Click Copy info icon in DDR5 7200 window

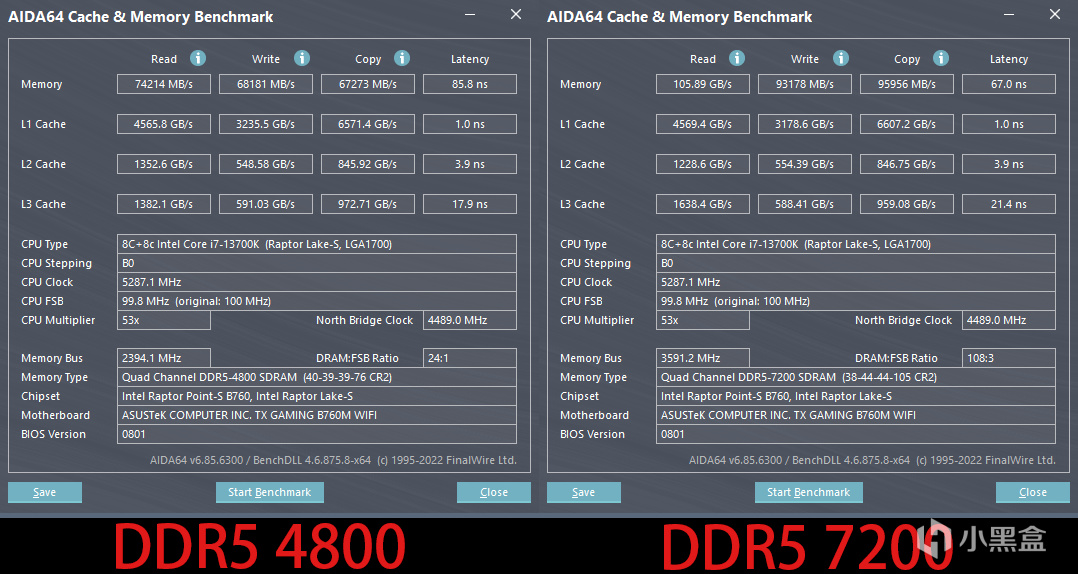tap(941, 58)
